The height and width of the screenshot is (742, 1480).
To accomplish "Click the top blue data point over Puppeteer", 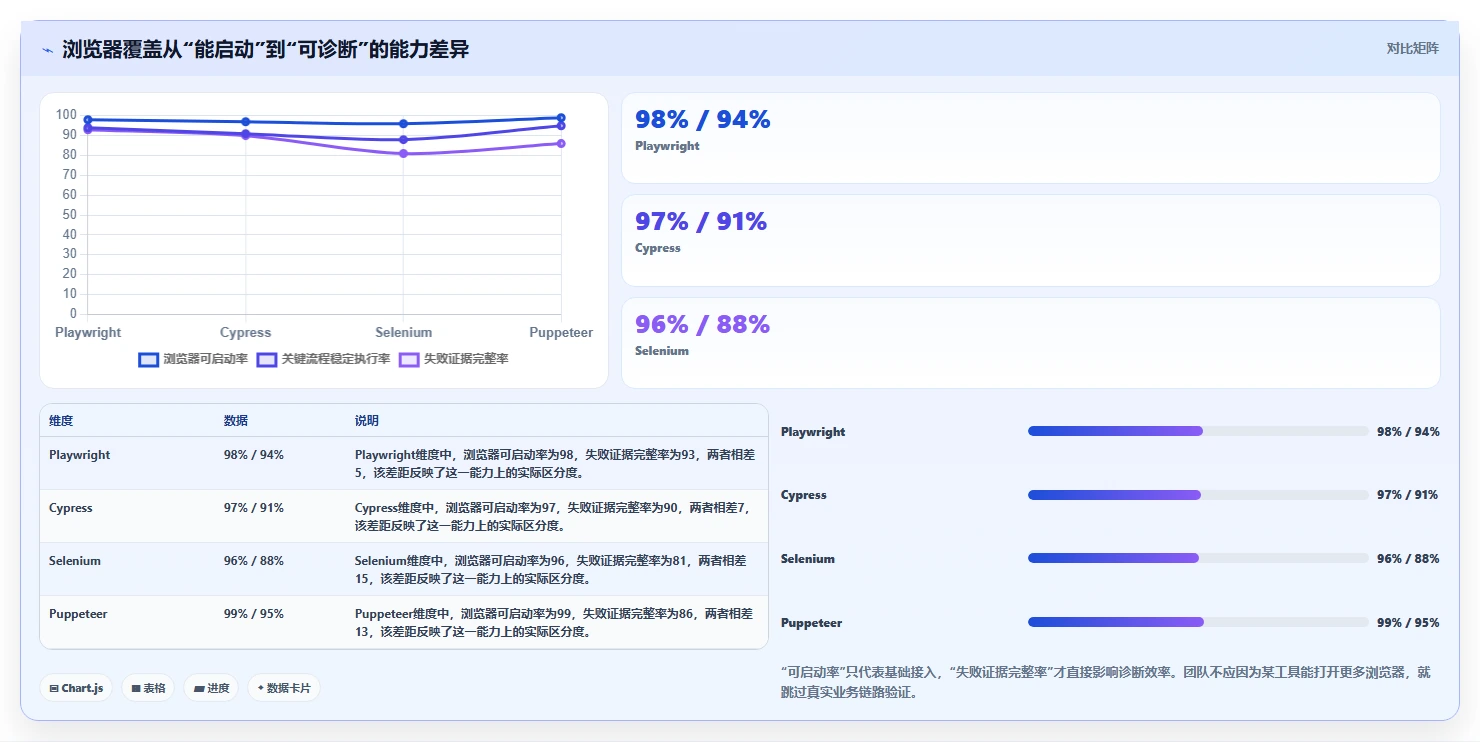I will 561,118.
